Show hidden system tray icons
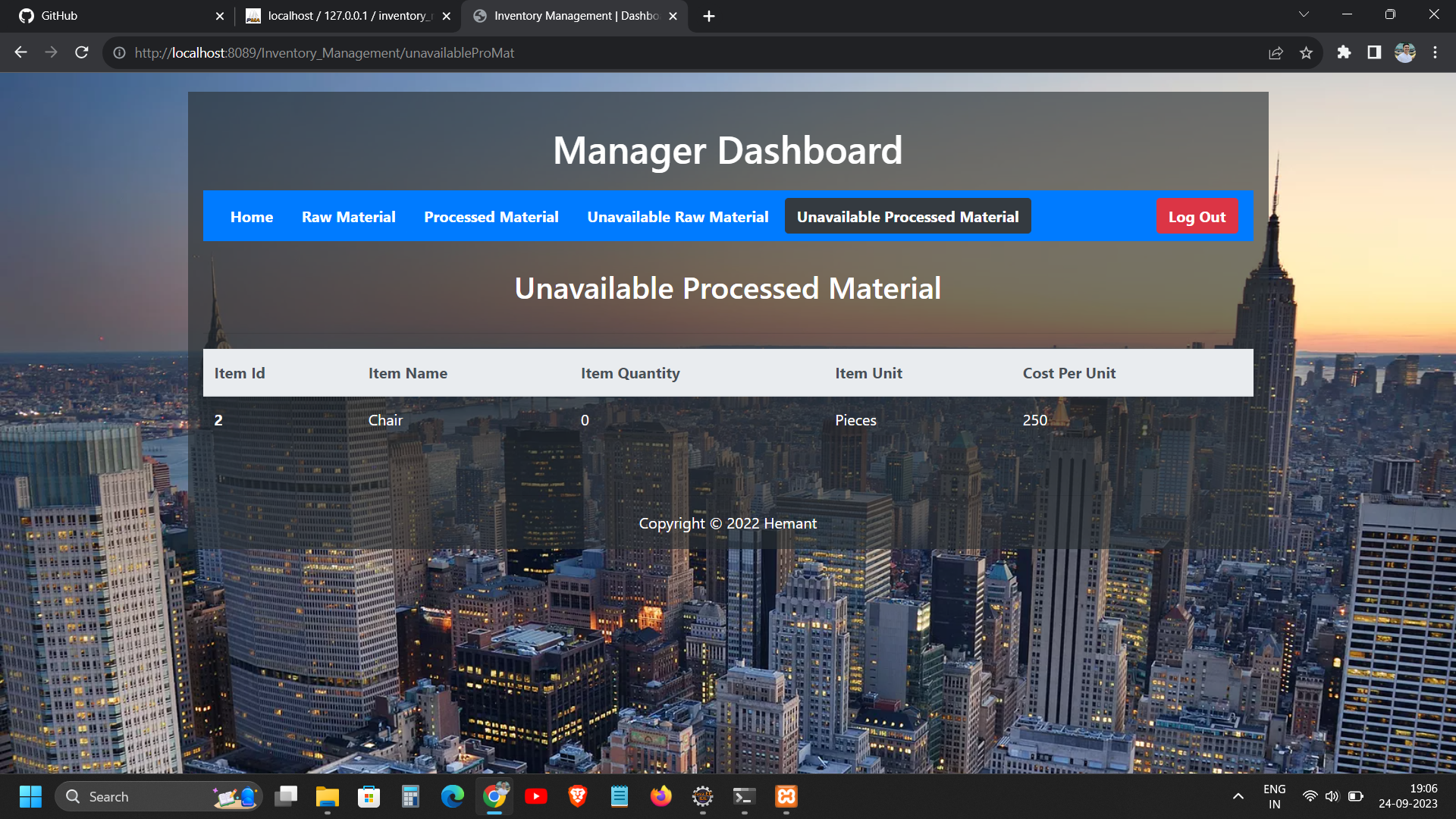The height and width of the screenshot is (819, 1456). (x=1238, y=796)
